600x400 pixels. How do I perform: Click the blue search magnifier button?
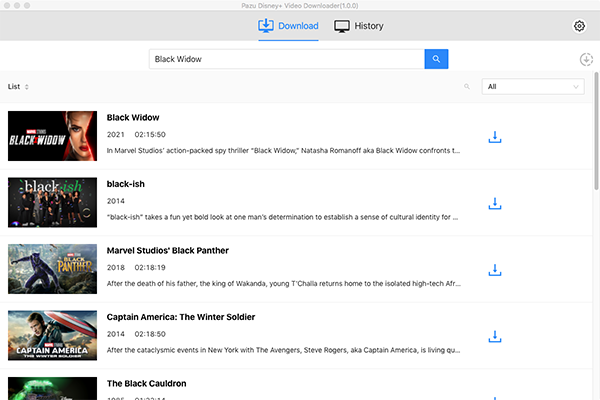point(436,59)
